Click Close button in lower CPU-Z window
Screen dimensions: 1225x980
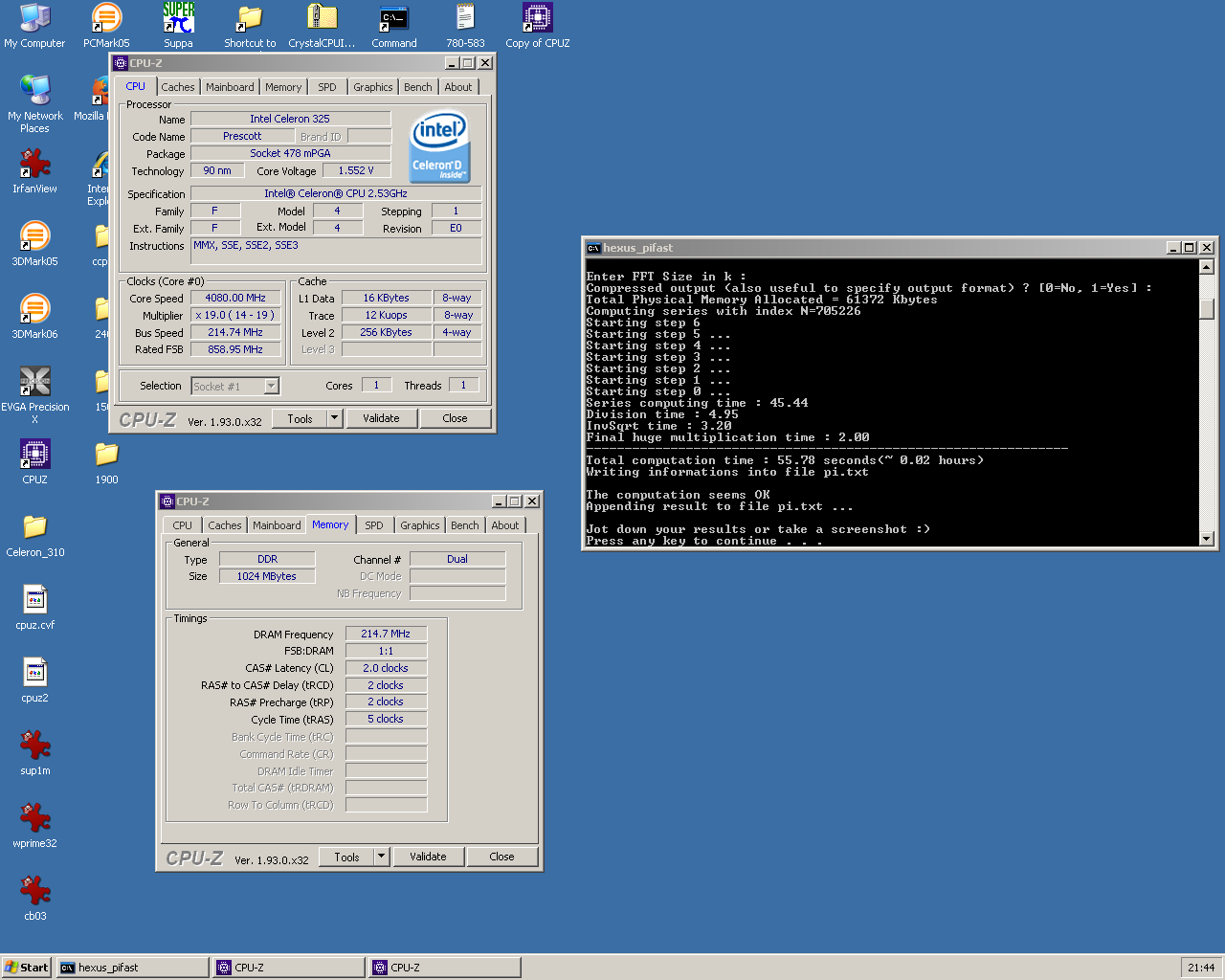point(502,857)
